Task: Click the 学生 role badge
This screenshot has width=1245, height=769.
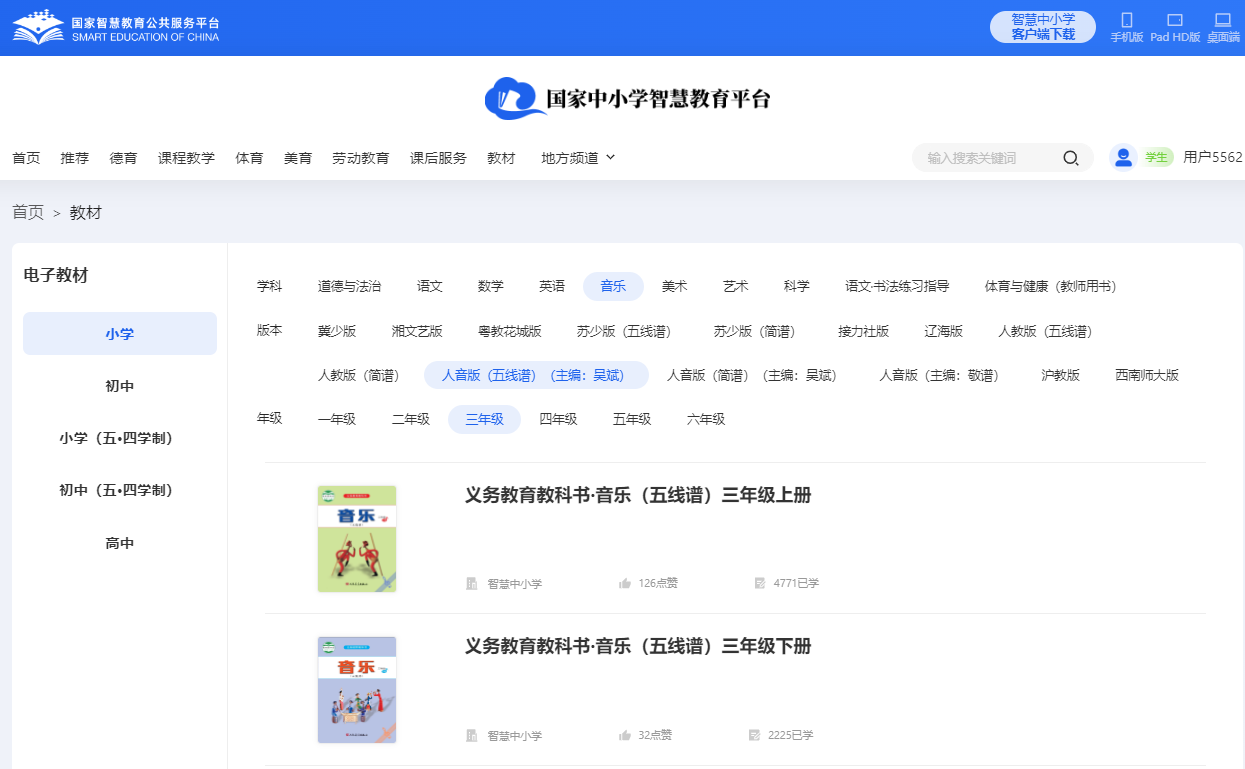Action: pos(1157,157)
